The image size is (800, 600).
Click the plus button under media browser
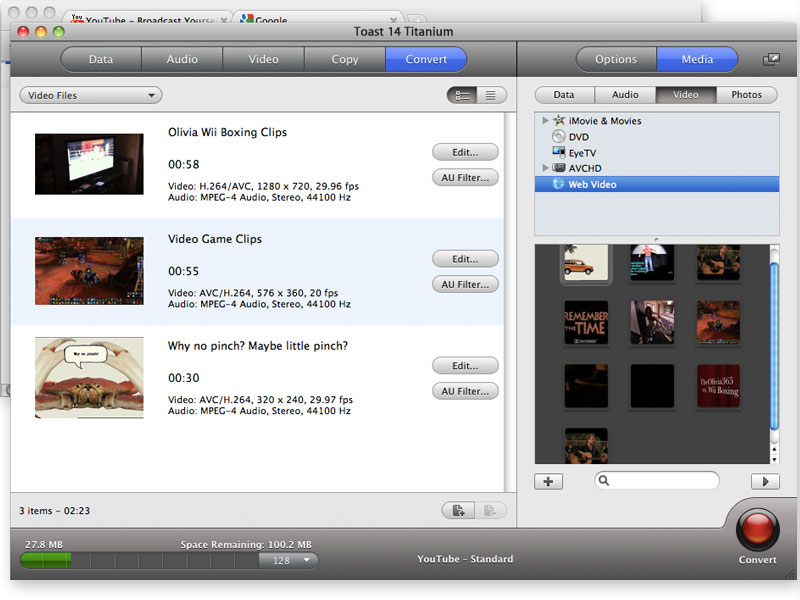[x=548, y=481]
